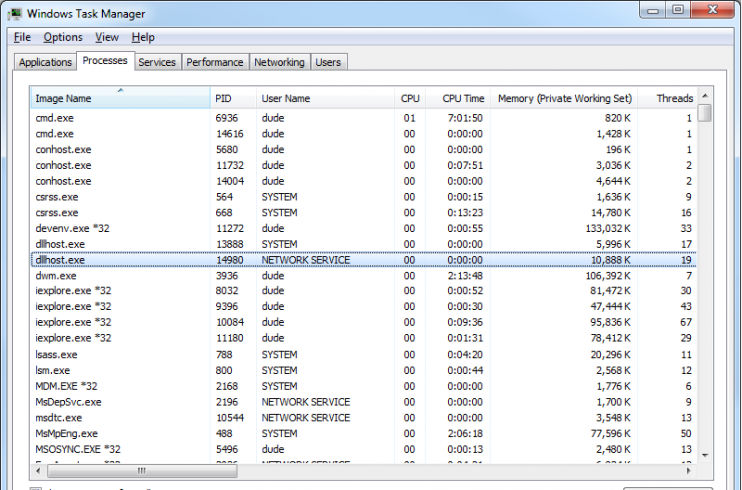This screenshot has width=742, height=490.
Task: Select iexplore.exe *32 with PID 9396
Action: pyautogui.click(x=363, y=306)
